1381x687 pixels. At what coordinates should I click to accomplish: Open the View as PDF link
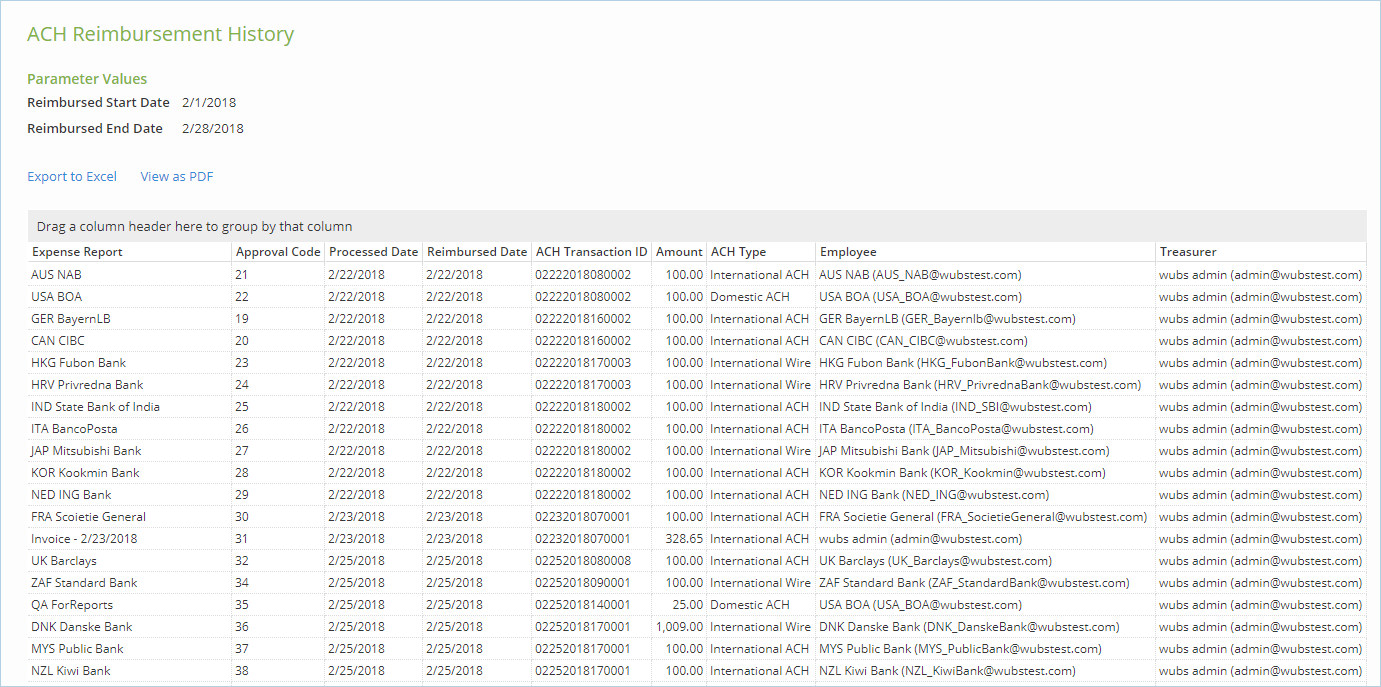[x=177, y=177]
